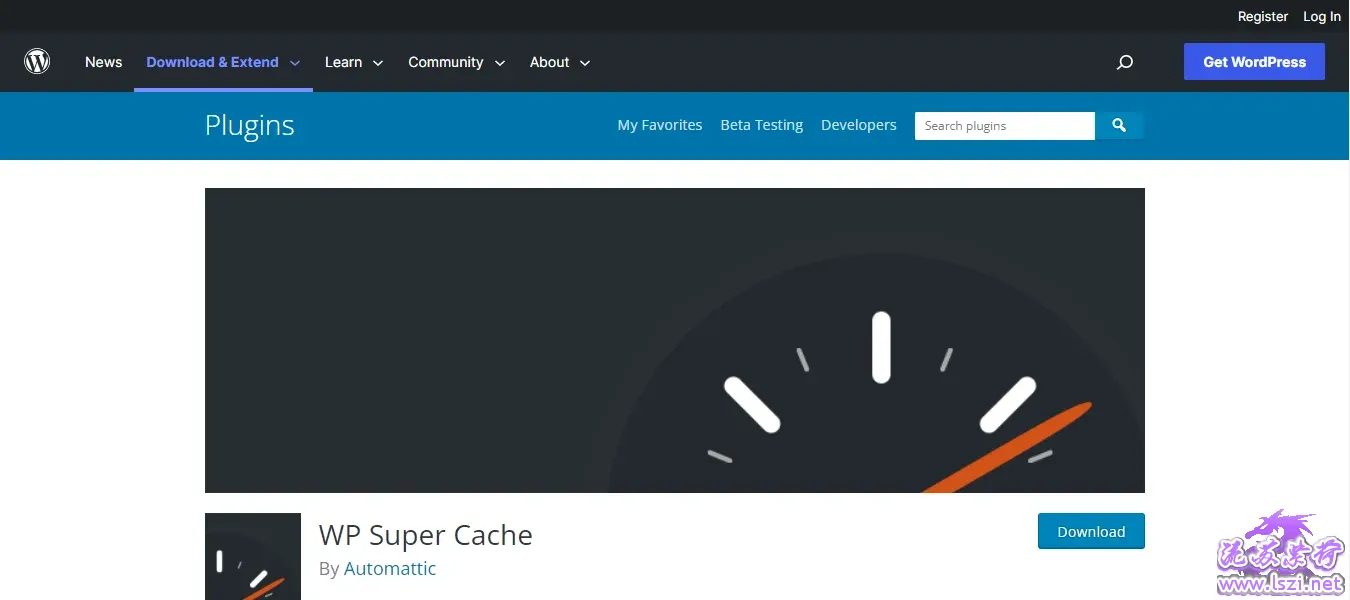Expand the Download & Extend chevron
The width and height of the screenshot is (1350, 600).
click(295, 62)
